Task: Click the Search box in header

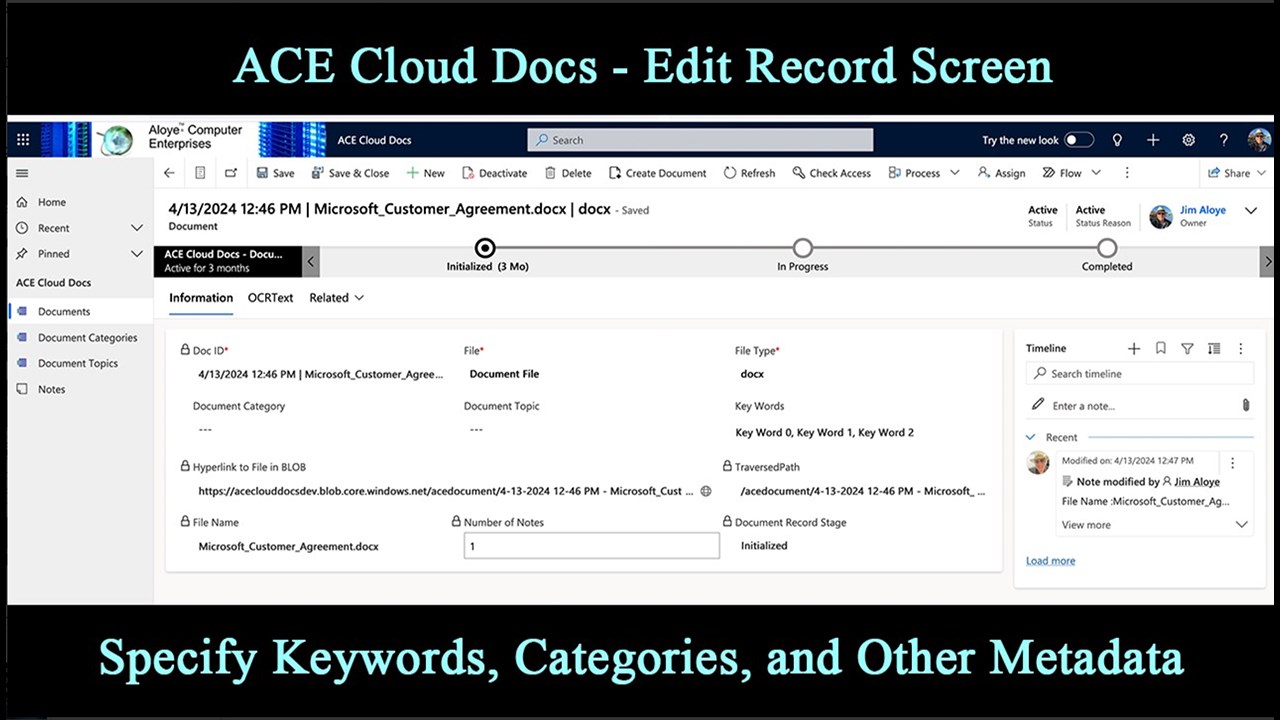Action: (700, 140)
